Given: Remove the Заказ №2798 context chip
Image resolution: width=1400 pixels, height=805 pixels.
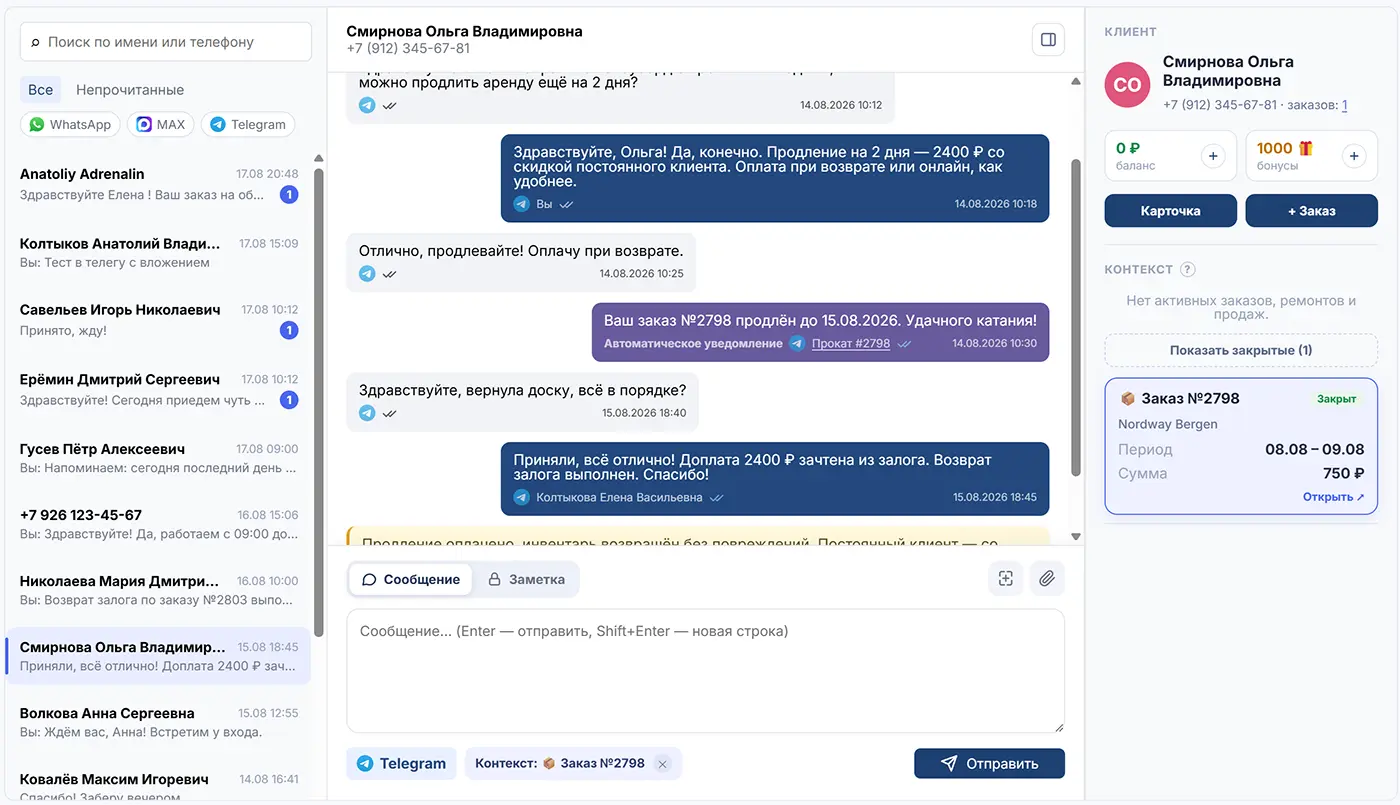Looking at the screenshot, I should [662, 764].
